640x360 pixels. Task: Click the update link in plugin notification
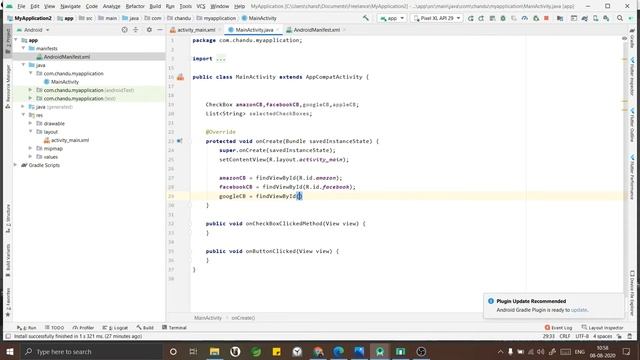coord(579,310)
